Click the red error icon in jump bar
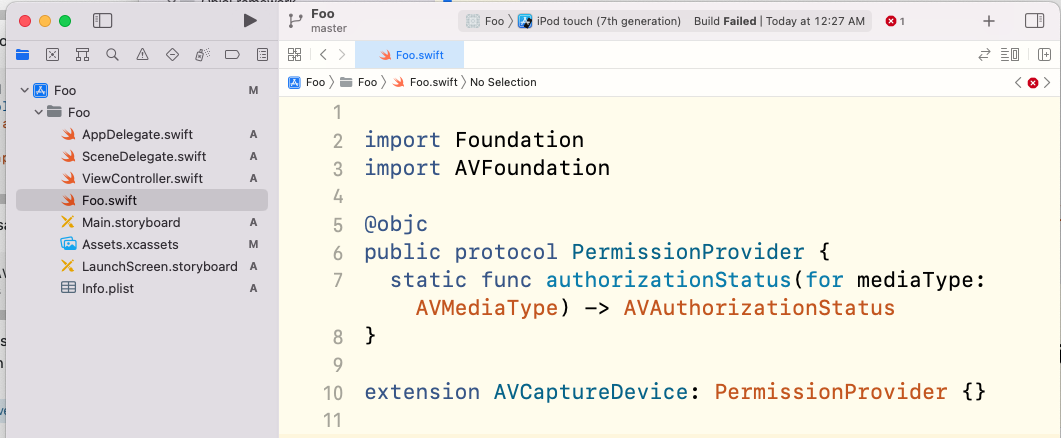The height and width of the screenshot is (438, 1061). (x=1033, y=83)
